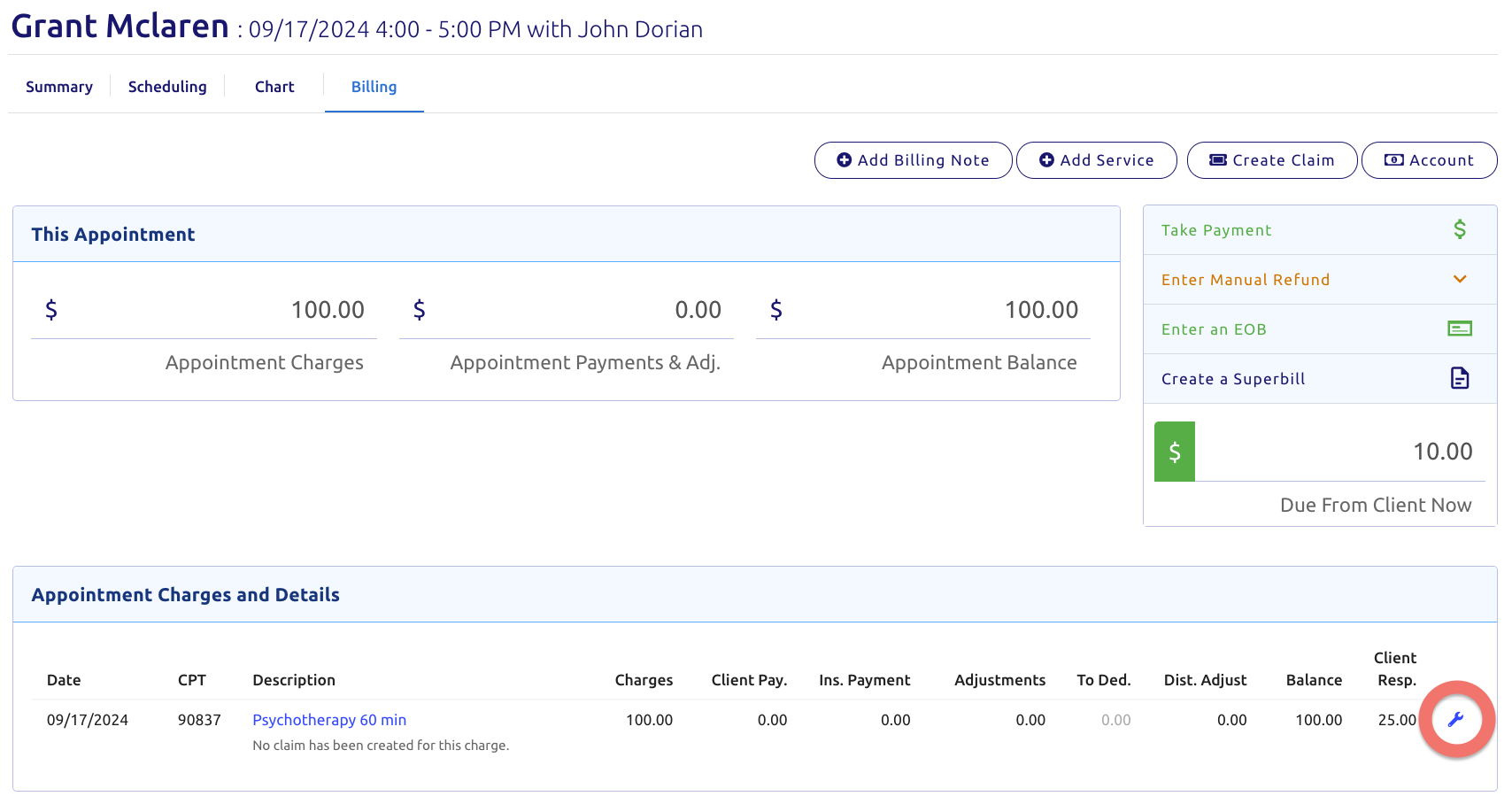Click the Enter an EOB label
Screen dimensions: 1512x804
tap(1214, 329)
